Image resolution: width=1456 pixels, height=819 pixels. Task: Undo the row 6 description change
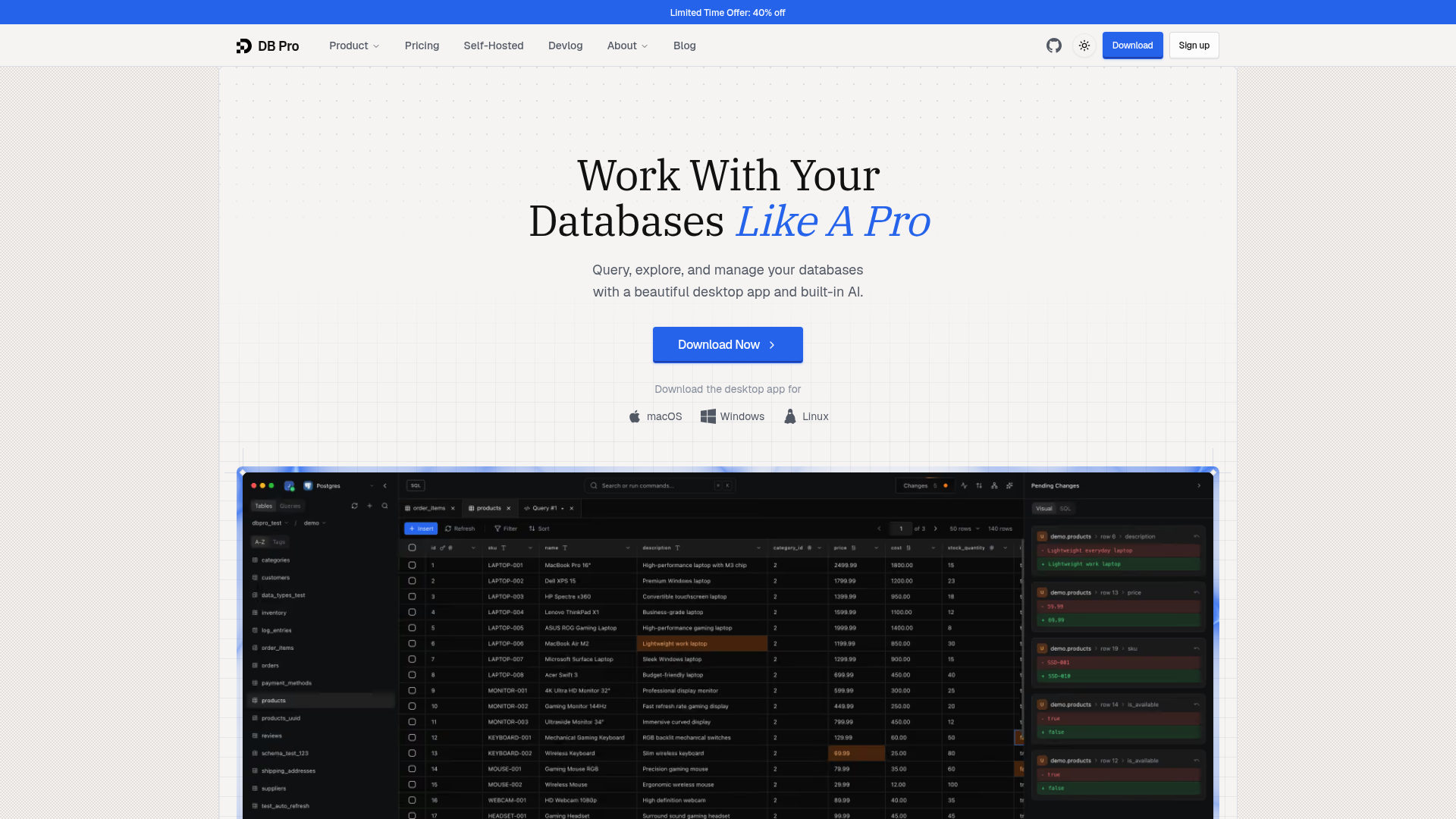click(x=1197, y=536)
